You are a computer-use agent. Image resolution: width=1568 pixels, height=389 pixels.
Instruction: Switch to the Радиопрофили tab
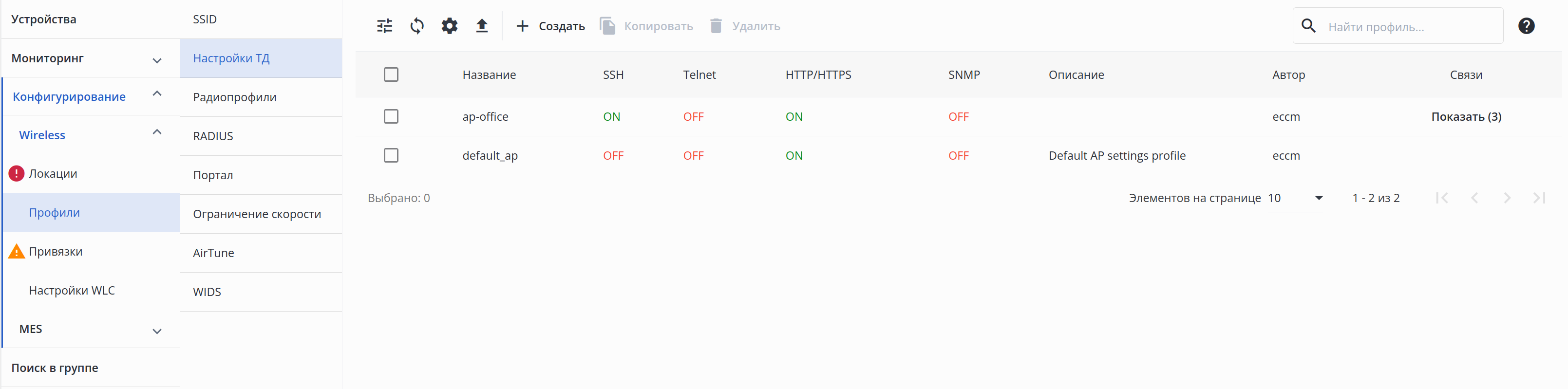(234, 97)
